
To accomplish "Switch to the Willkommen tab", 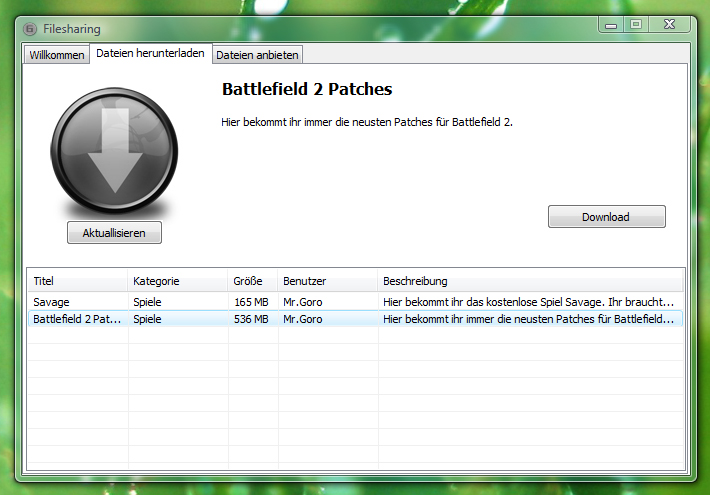I will click(x=57, y=55).
